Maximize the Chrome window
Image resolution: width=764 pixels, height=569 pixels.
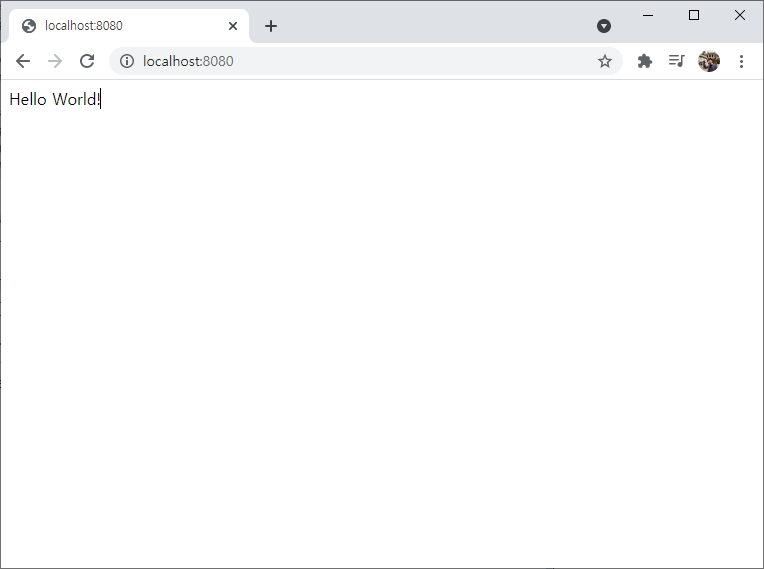click(694, 15)
